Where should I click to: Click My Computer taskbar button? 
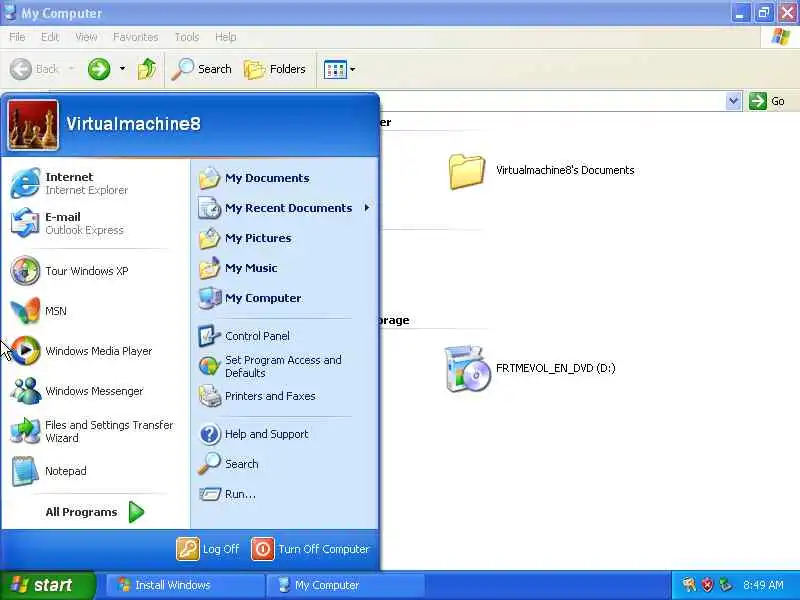(346, 585)
